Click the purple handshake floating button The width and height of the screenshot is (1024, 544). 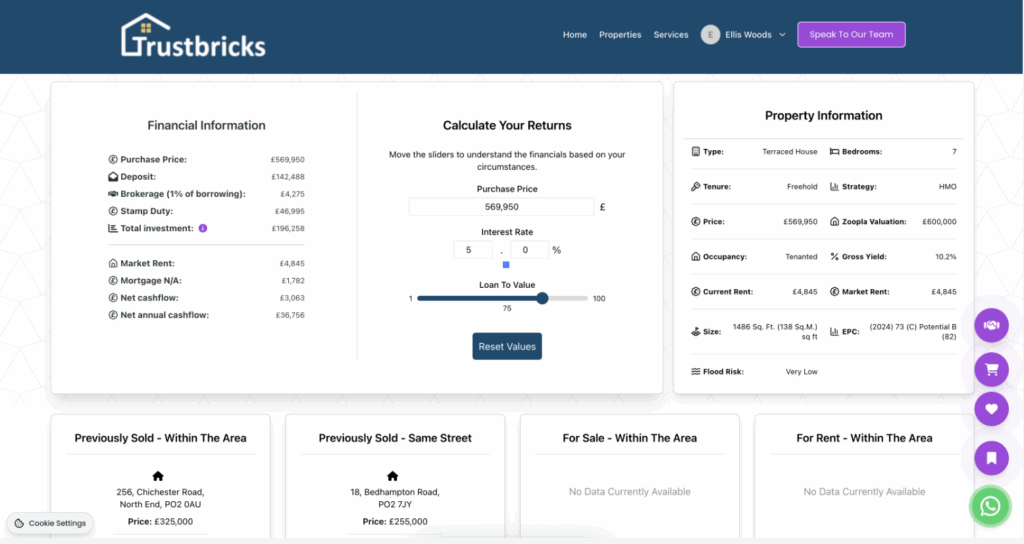tap(991, 325)
